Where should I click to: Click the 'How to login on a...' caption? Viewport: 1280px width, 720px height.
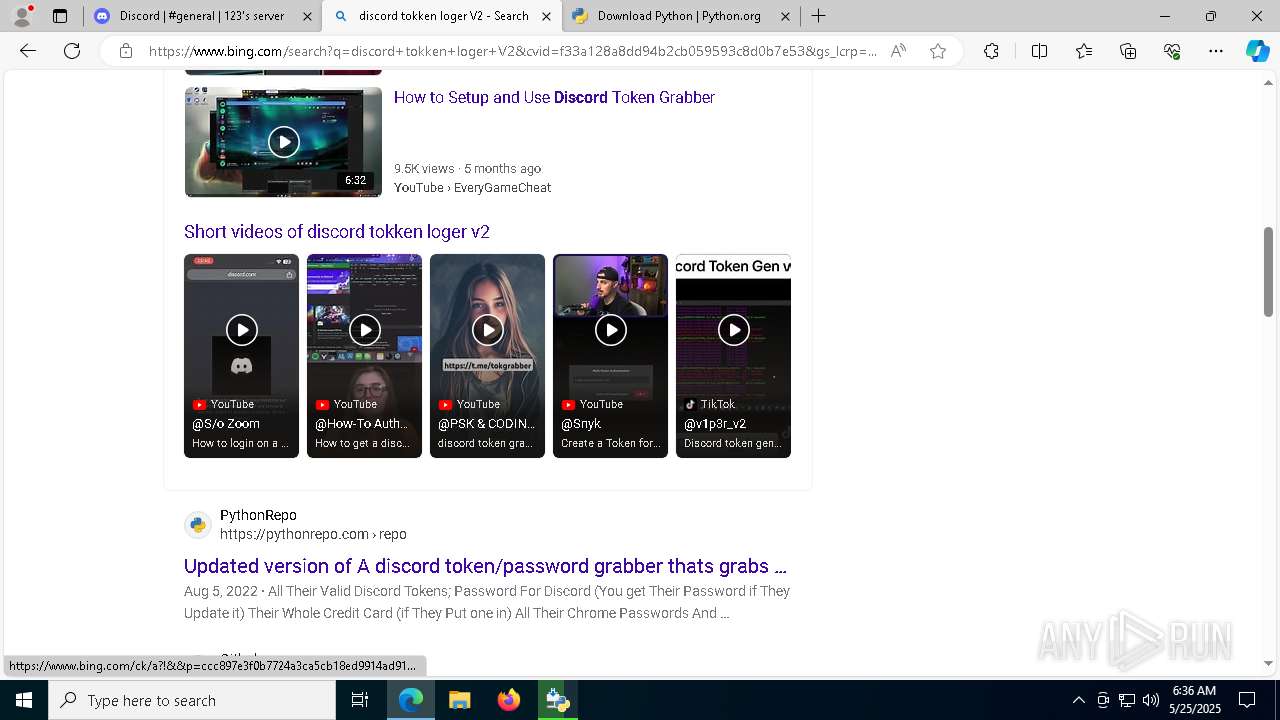pyautogui.click(x=240, y=443)
